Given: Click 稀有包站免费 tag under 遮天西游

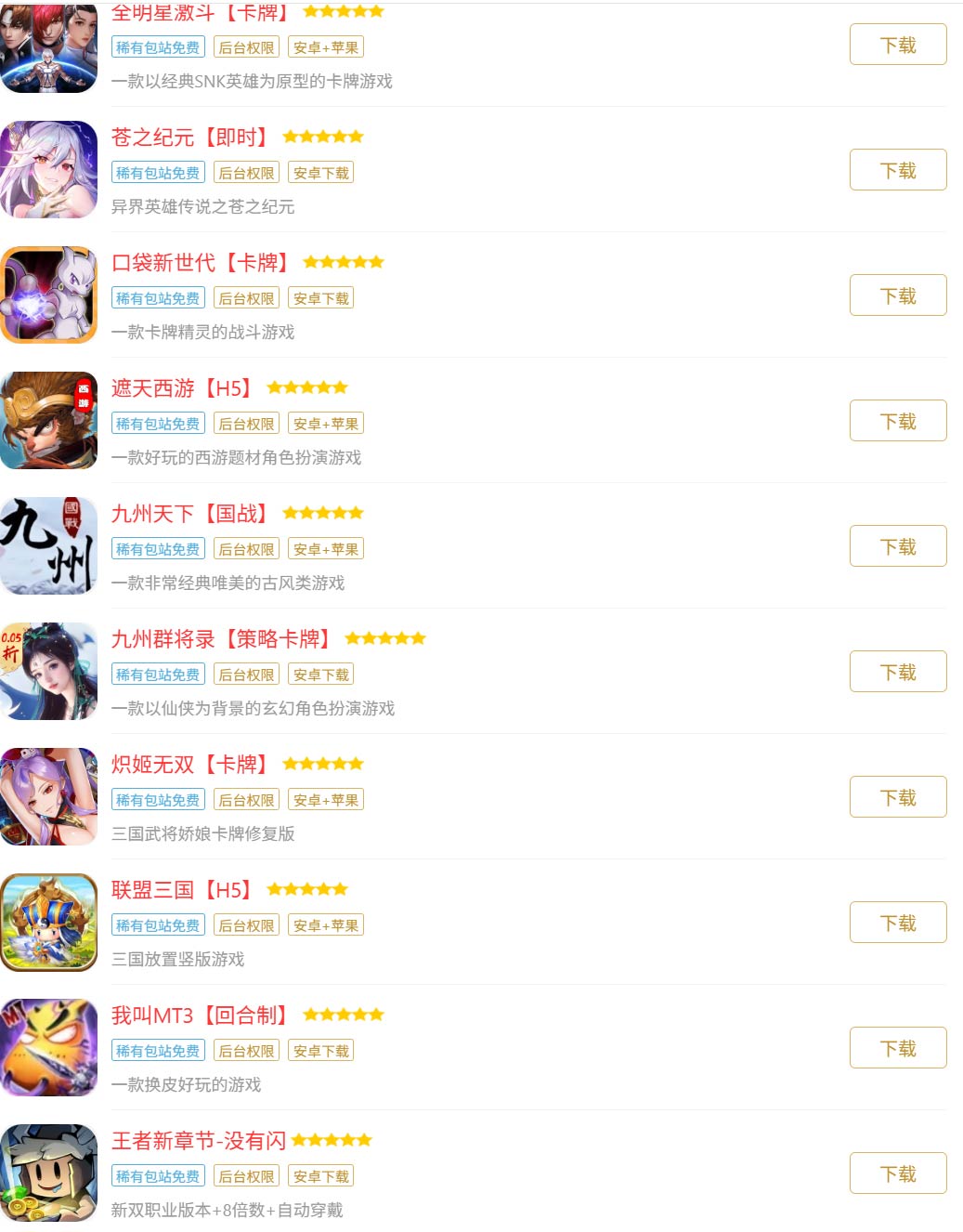Looking at the screenshot, I should click(x=158, y=424).
